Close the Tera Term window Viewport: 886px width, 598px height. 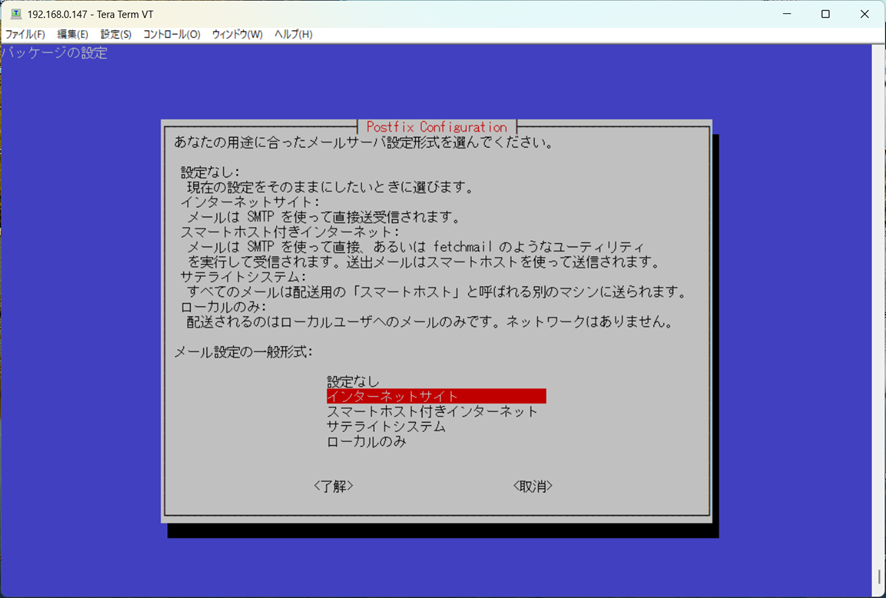point(865,14)
